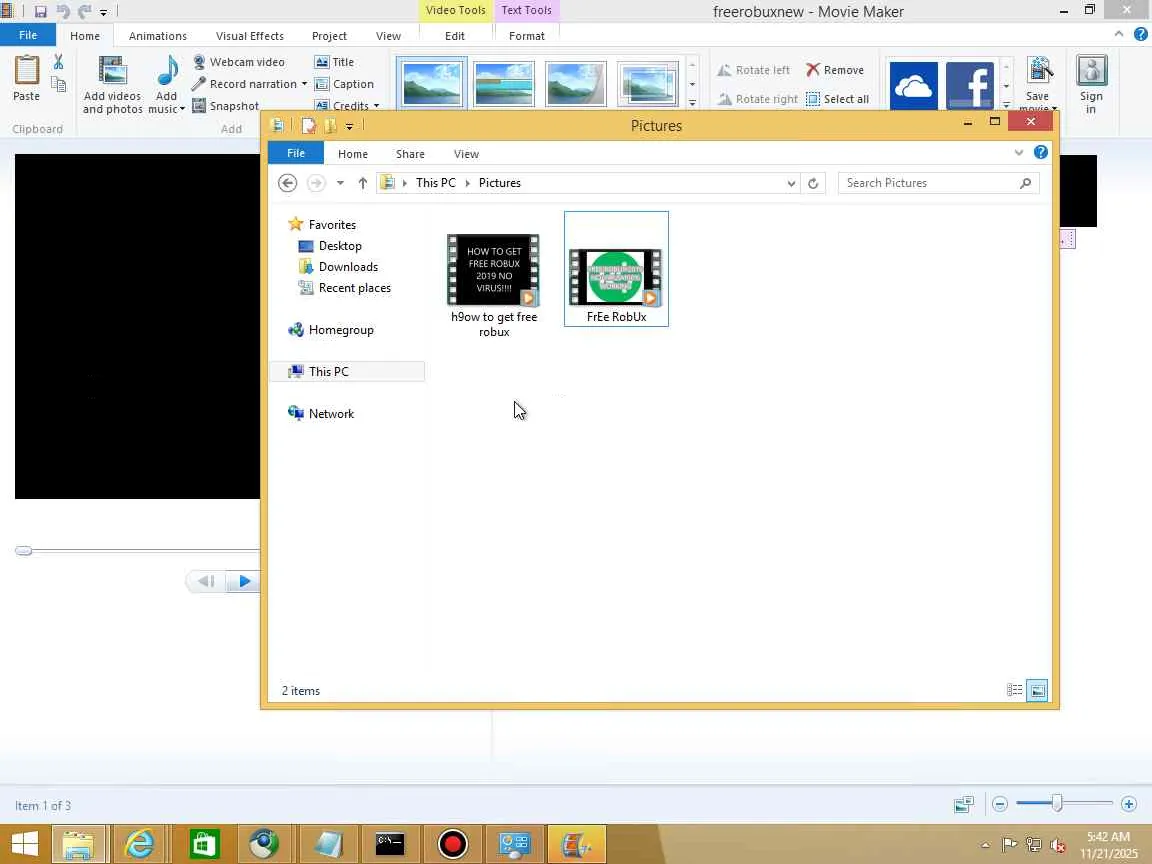Image resolution: width=1152 pixels, height=864 pixels.
Task: Share to OneDrive cloud icon
Action: [913, 86]
